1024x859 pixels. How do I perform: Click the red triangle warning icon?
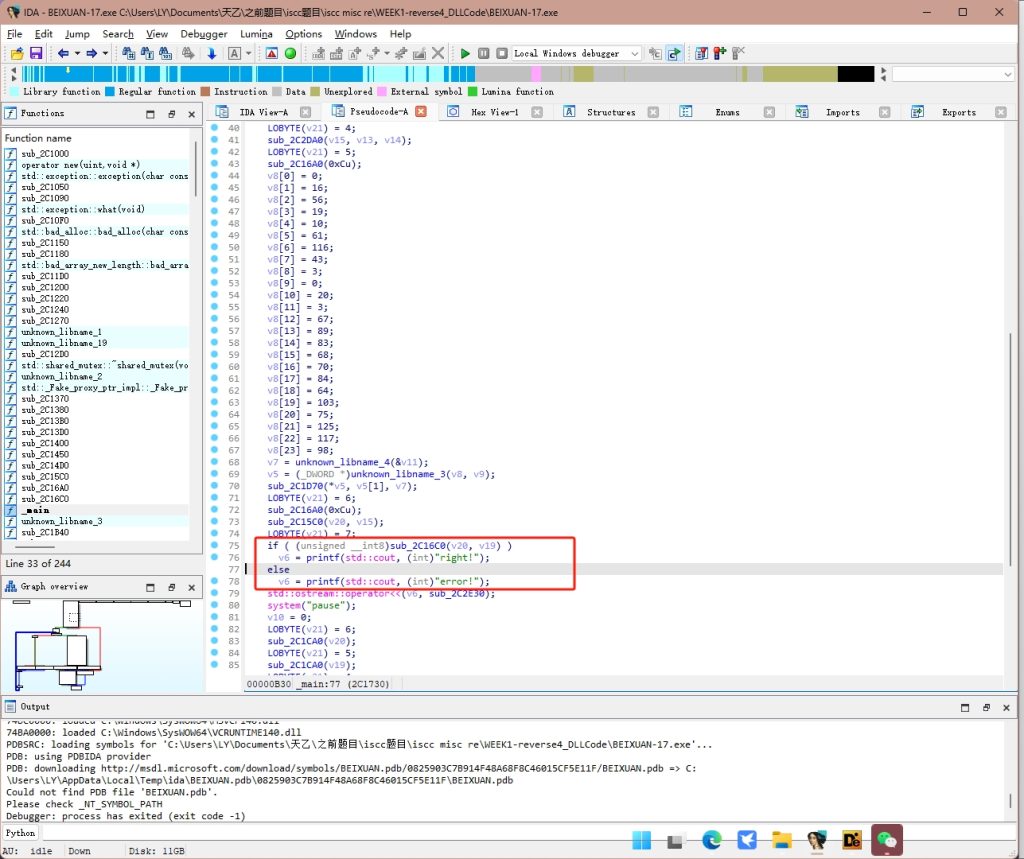click(x=272, y=54)
